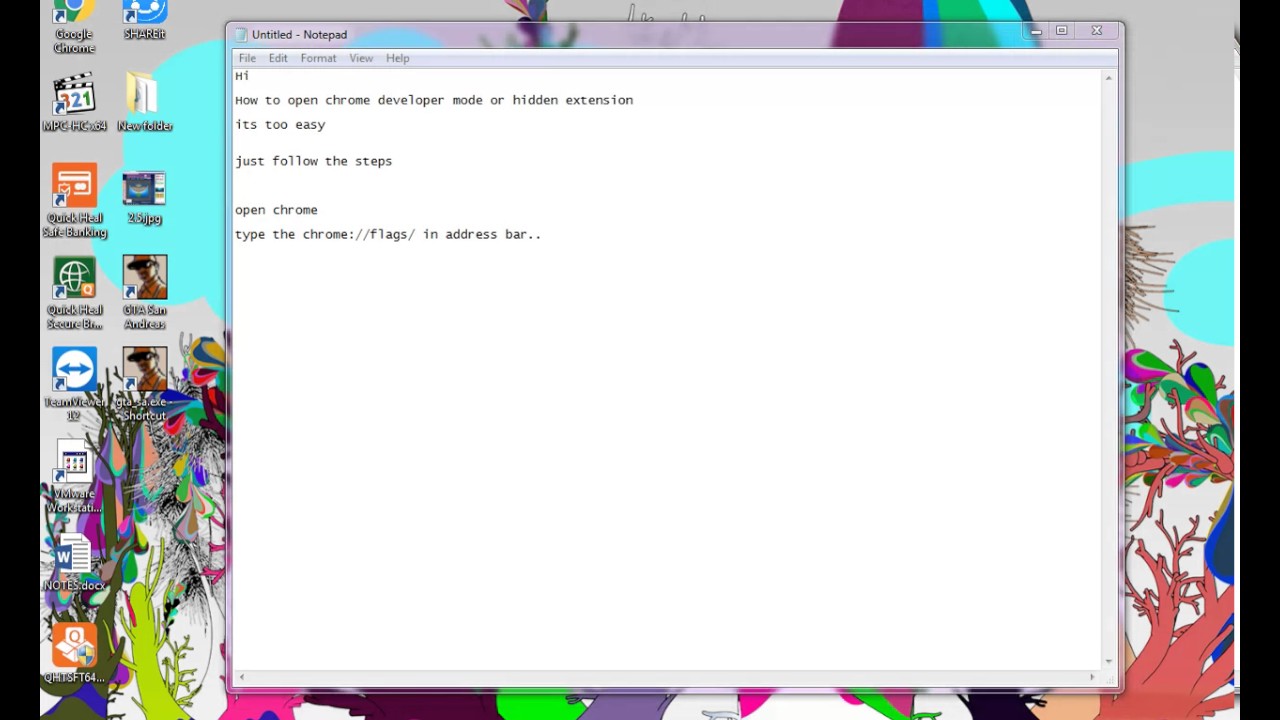Open the Format menu in Notepad
The image size is (1280, 720).
318,58
